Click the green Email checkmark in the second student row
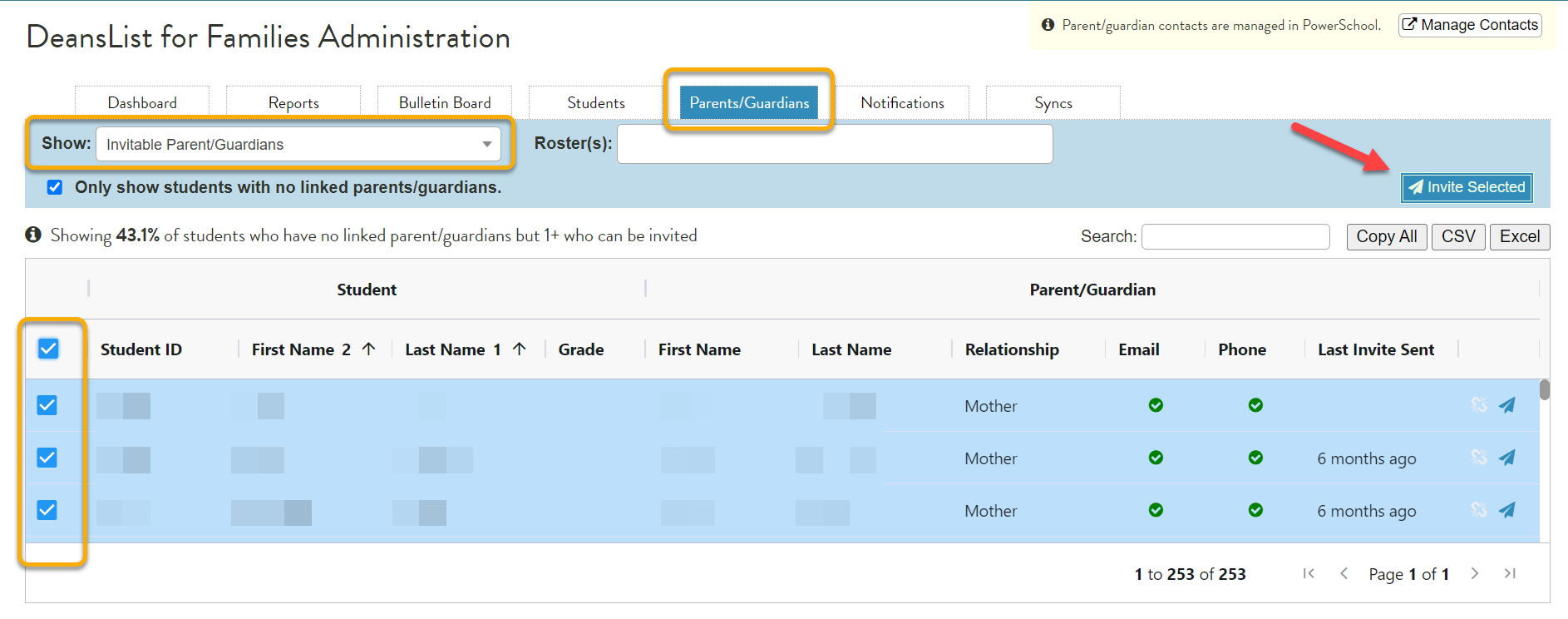Screen dimensions: 1568x619 [x=1156, y=458]
